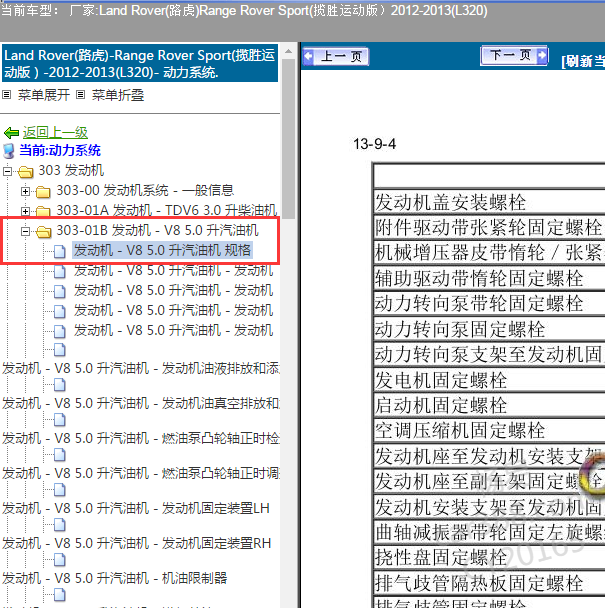The image size is (605, 608).
Task: Click table row 附件驱动带张紧轮固定螺栓
Action: [x=489, y=227]
